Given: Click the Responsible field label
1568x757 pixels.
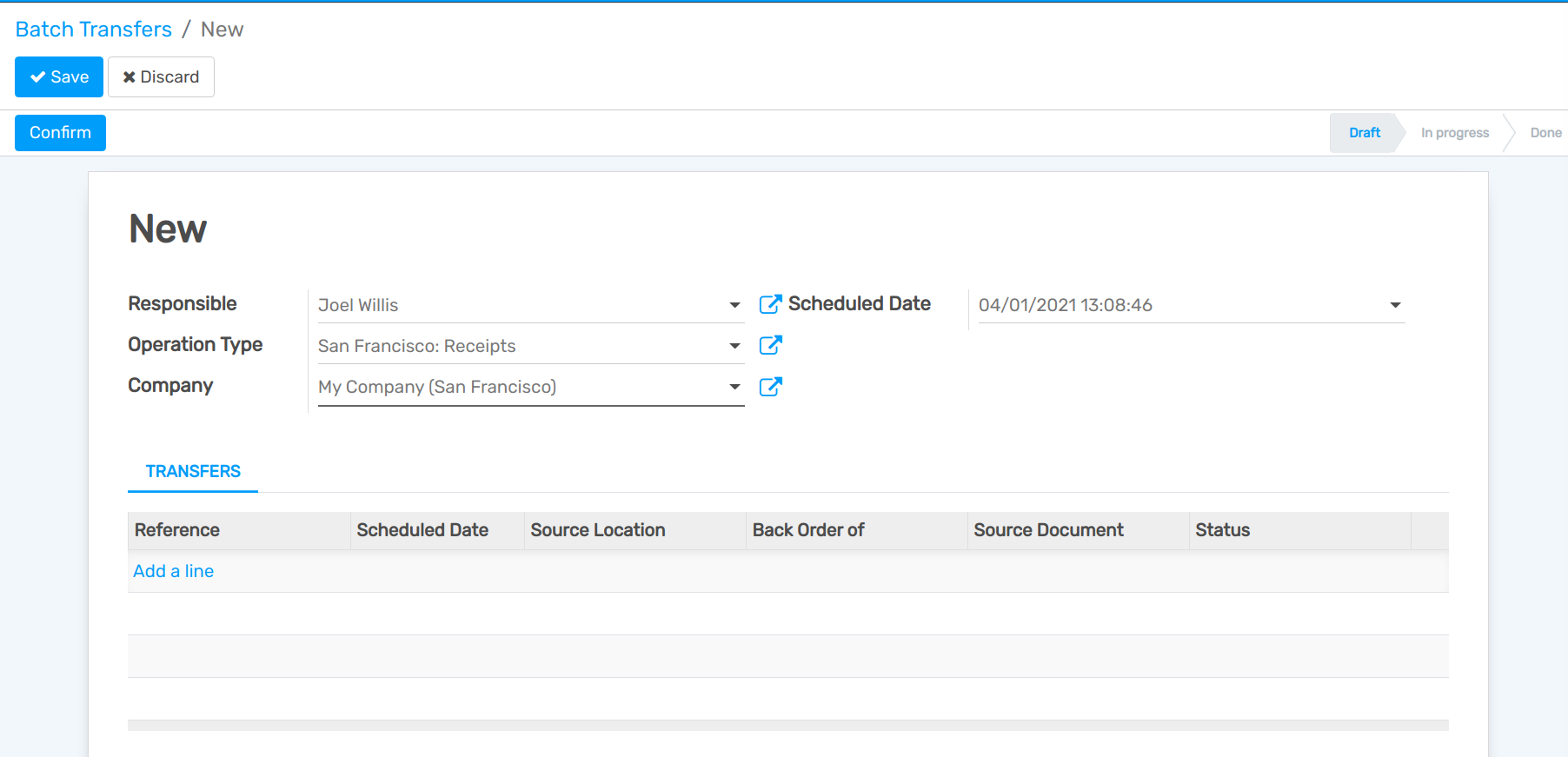Looking at the screenshot, I should (183, 303).
